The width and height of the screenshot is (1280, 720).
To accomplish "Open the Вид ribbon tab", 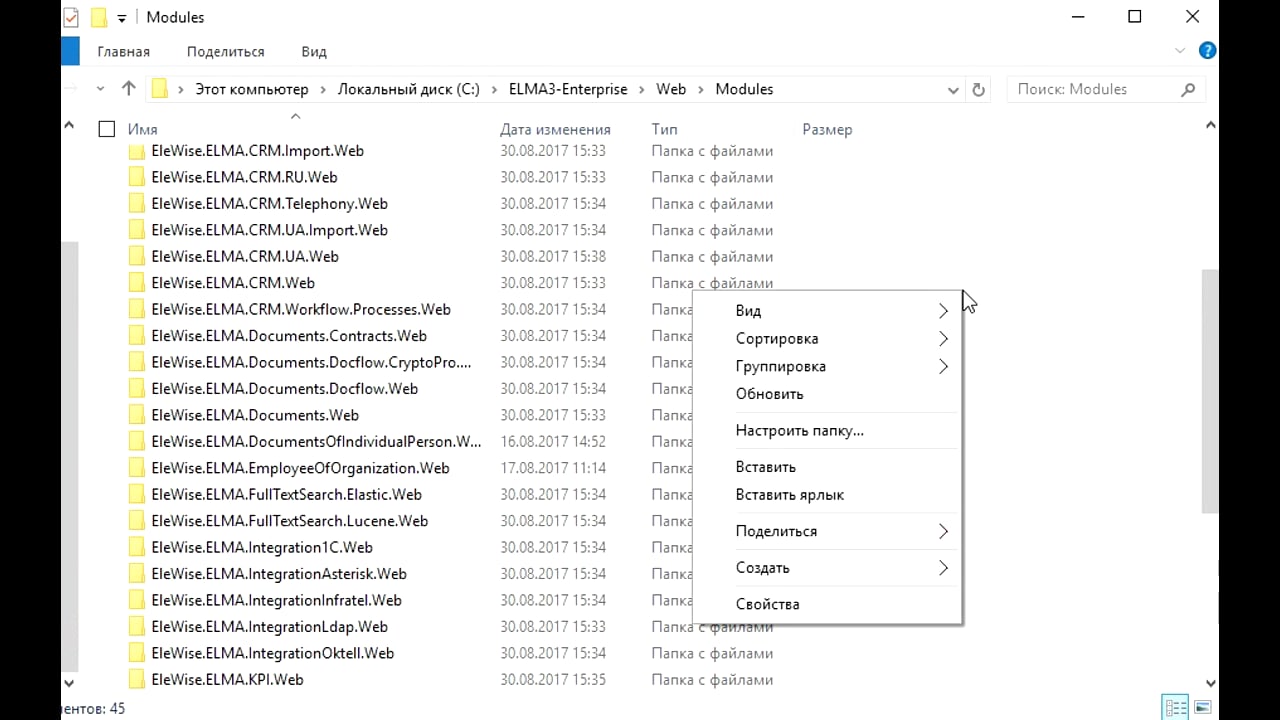I will (314, 51).
